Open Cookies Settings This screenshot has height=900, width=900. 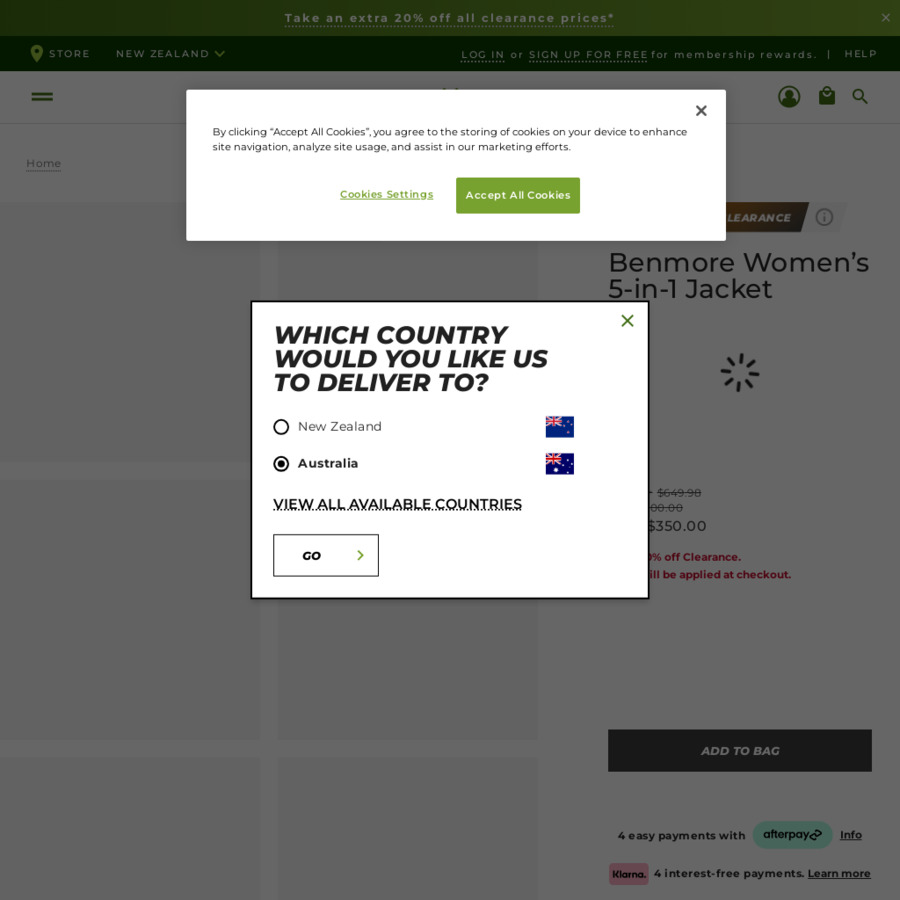click(386, 195)
